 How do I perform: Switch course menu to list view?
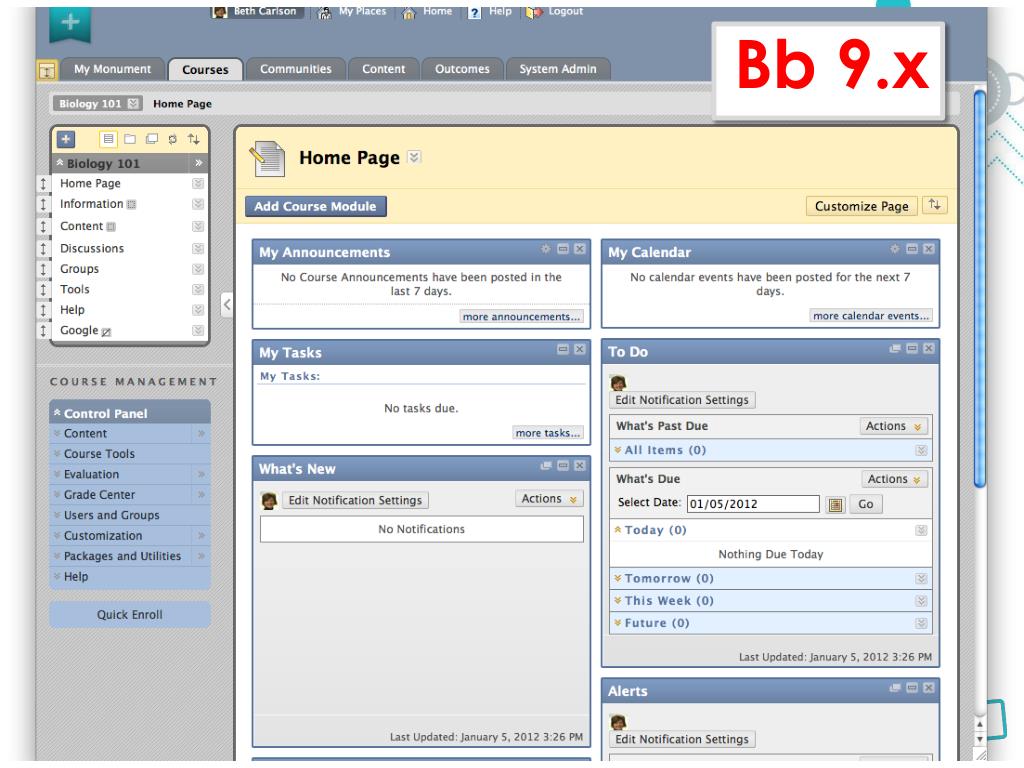point(108,139)
